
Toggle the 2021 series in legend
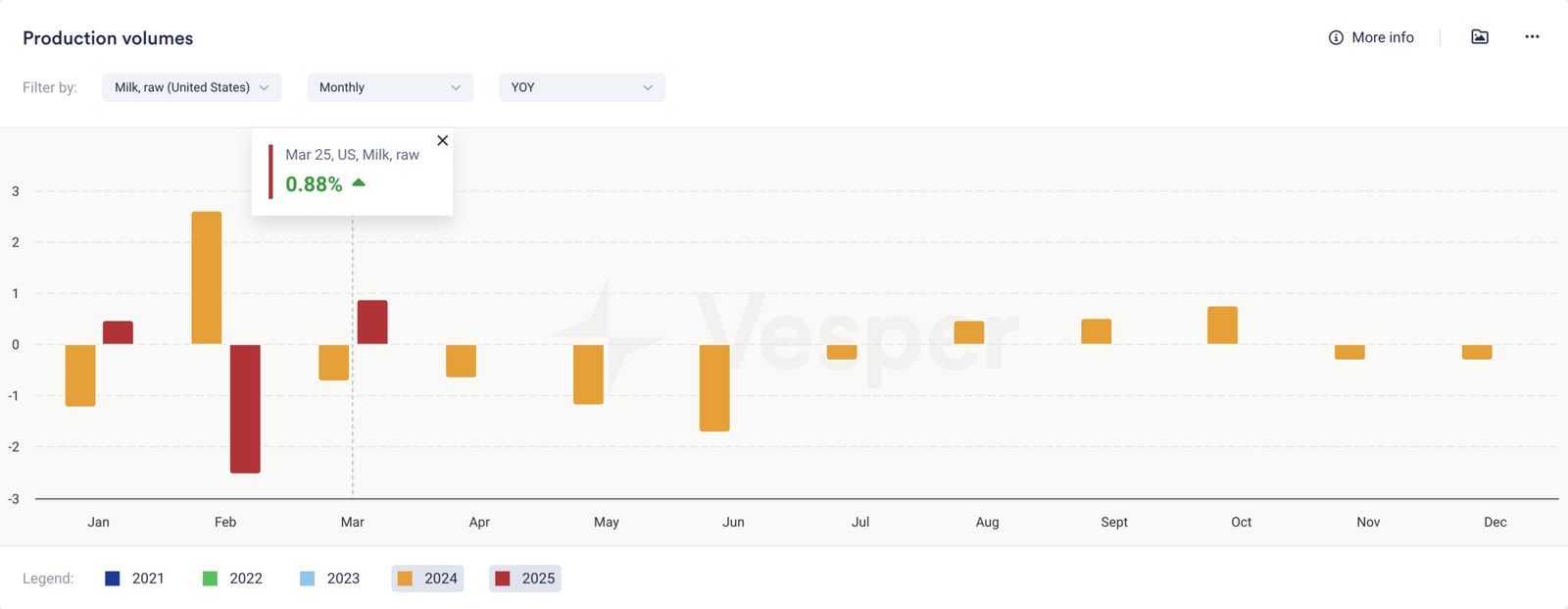[x=135, y=579]
